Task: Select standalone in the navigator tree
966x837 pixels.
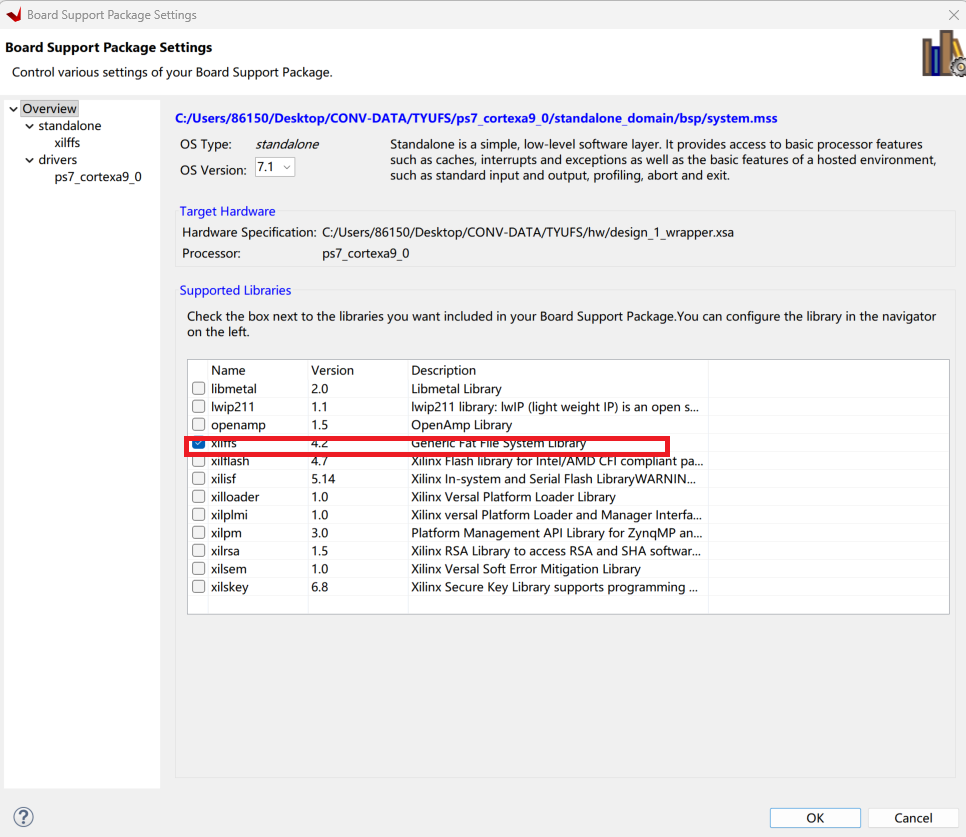Action: 70,126
